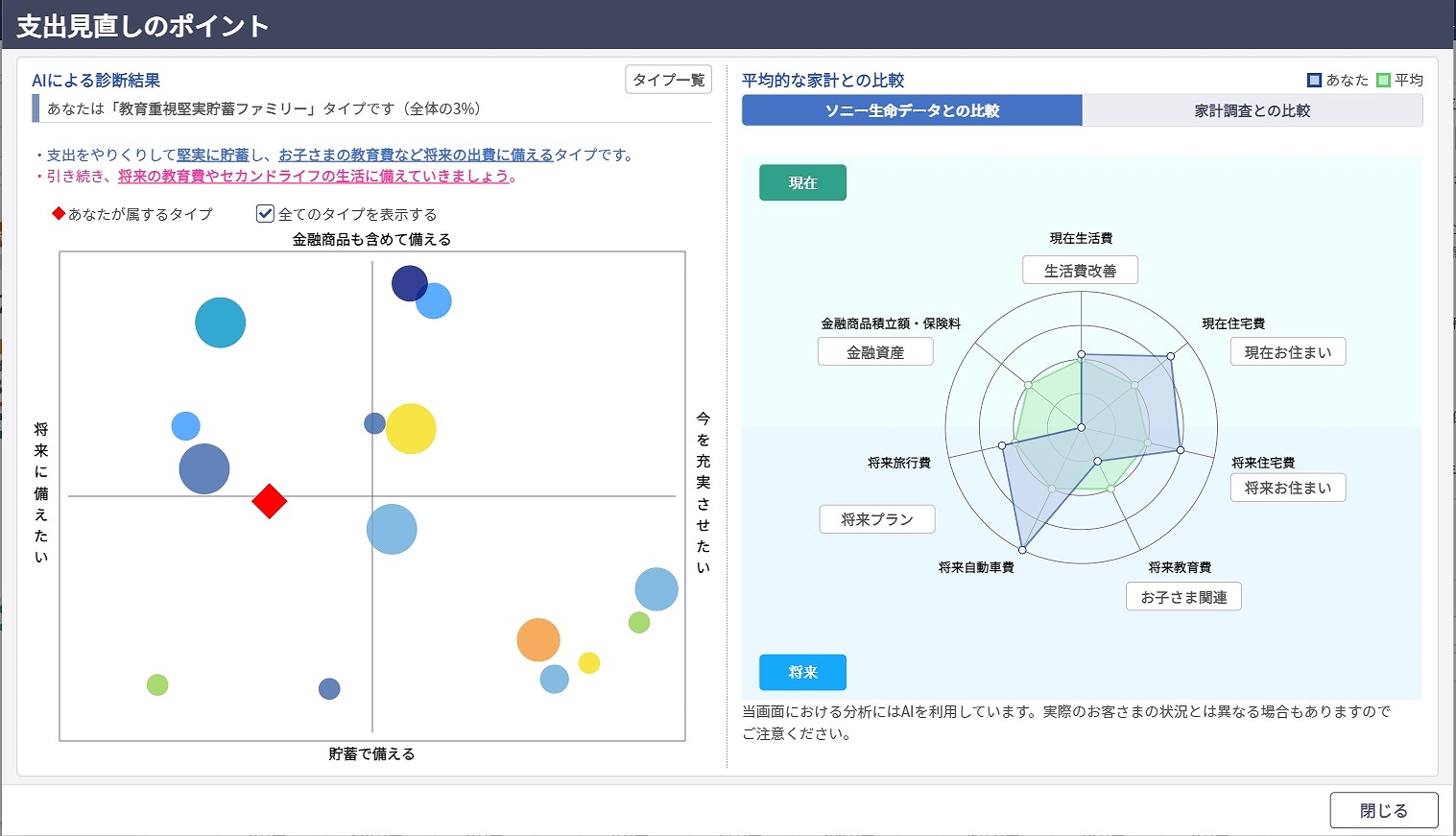Click radar point on 将来自動車費 axis

[1022, 550]
